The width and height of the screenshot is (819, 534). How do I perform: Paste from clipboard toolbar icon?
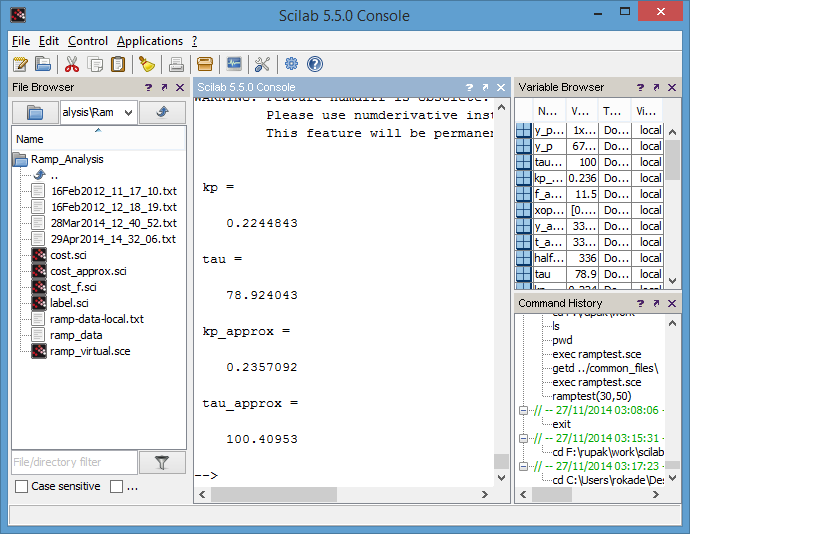point(119,64)
